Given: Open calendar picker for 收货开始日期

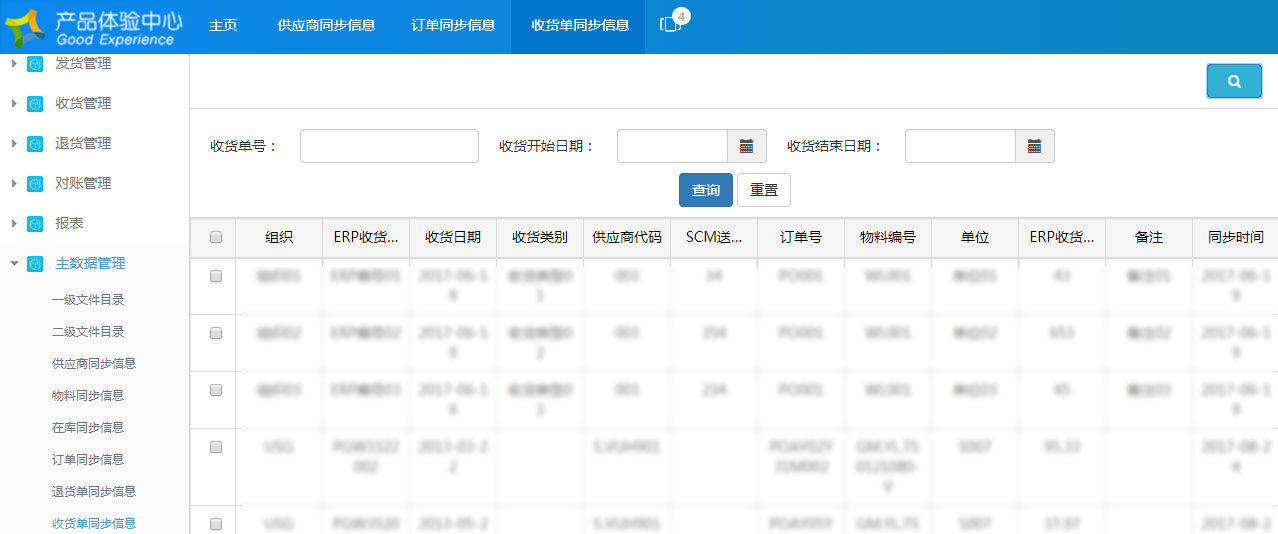Looking at the screenshot, I should [x=746, y=146].
